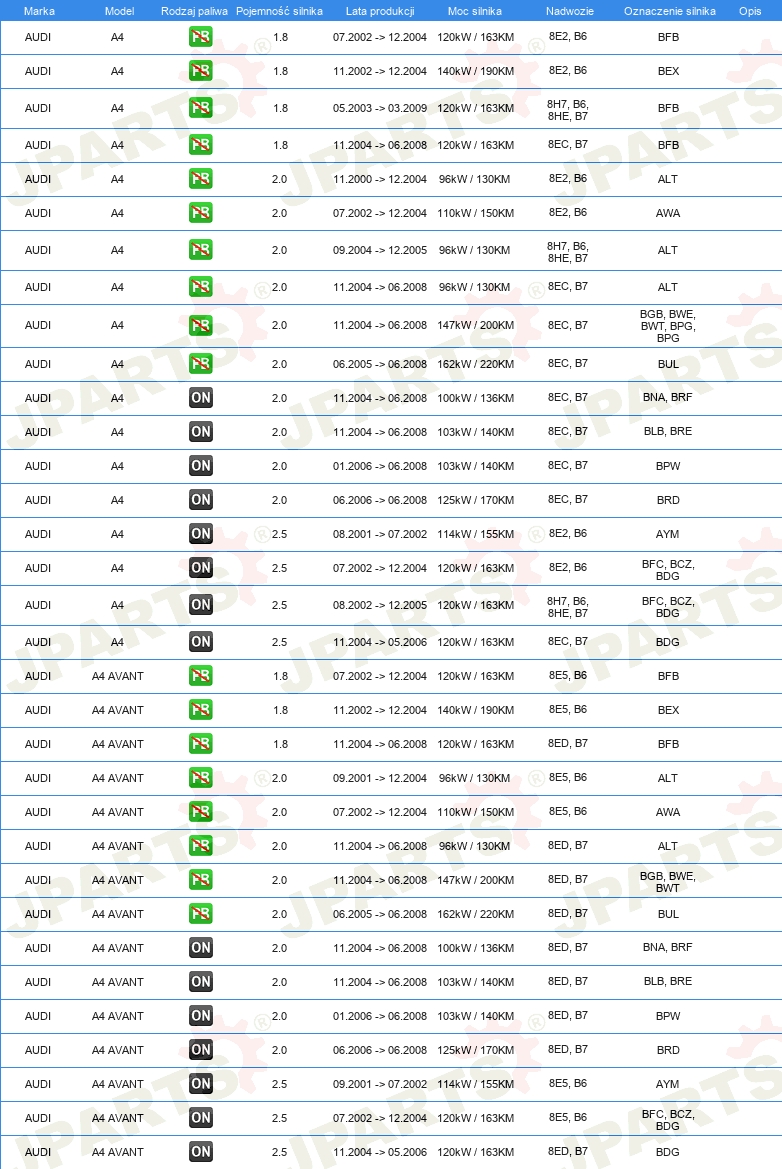Click the Rodzaj paliwa column header

[195, 11]
